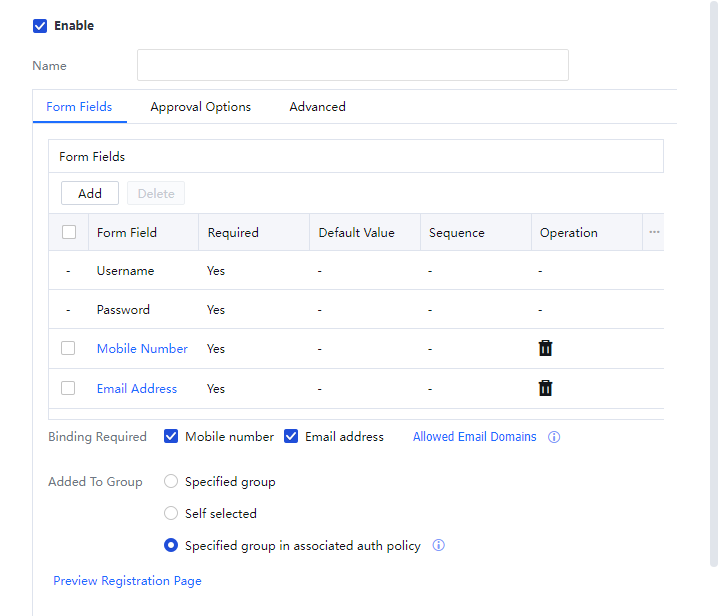This screenshot has height=616, width=718.
Task: Focus the Name text input field
Action: pos(352,65)
